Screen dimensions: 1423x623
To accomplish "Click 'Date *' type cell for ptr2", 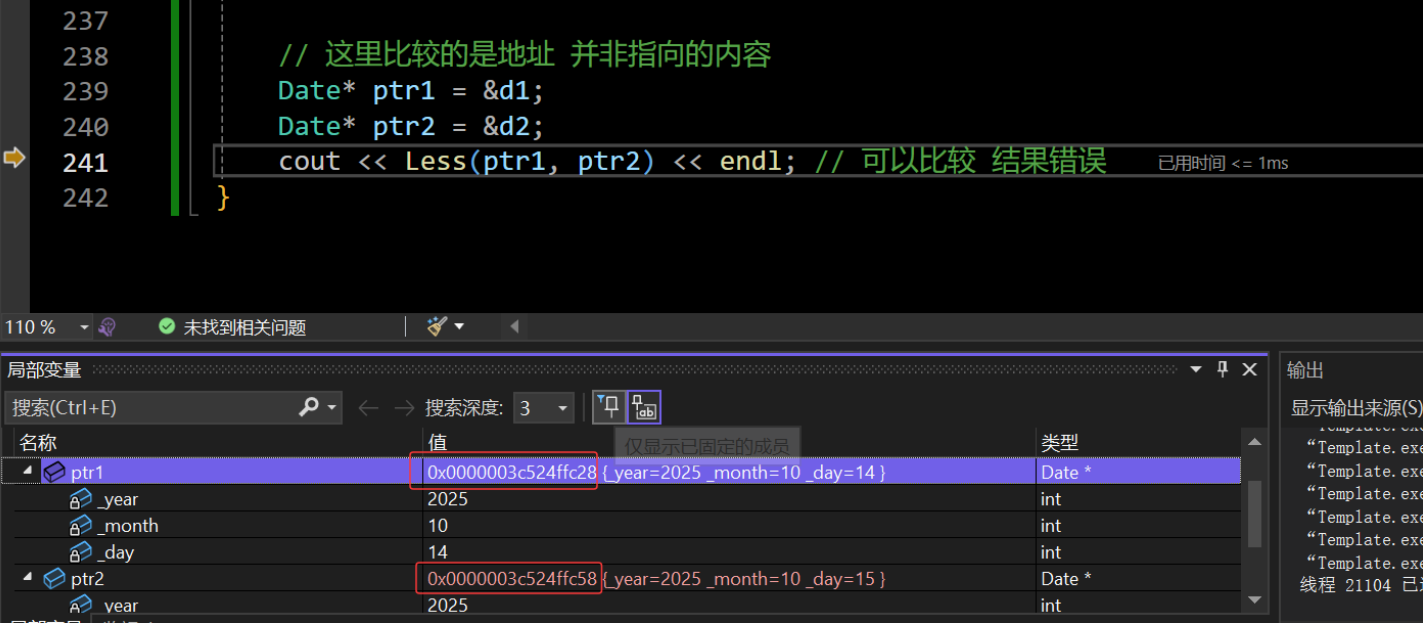I will tap(1066, 579).
